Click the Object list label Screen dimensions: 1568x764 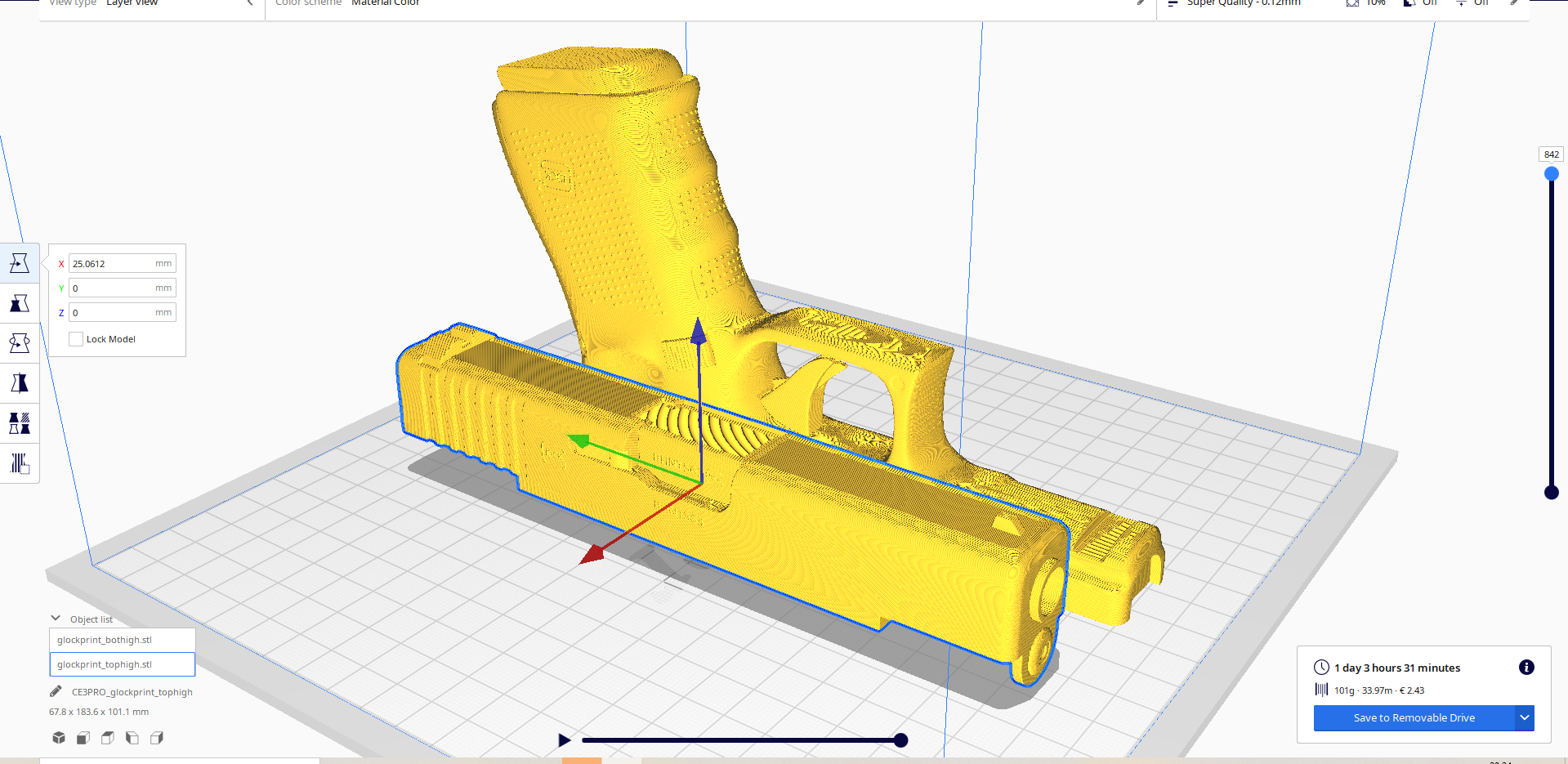(x=92, y=619)
